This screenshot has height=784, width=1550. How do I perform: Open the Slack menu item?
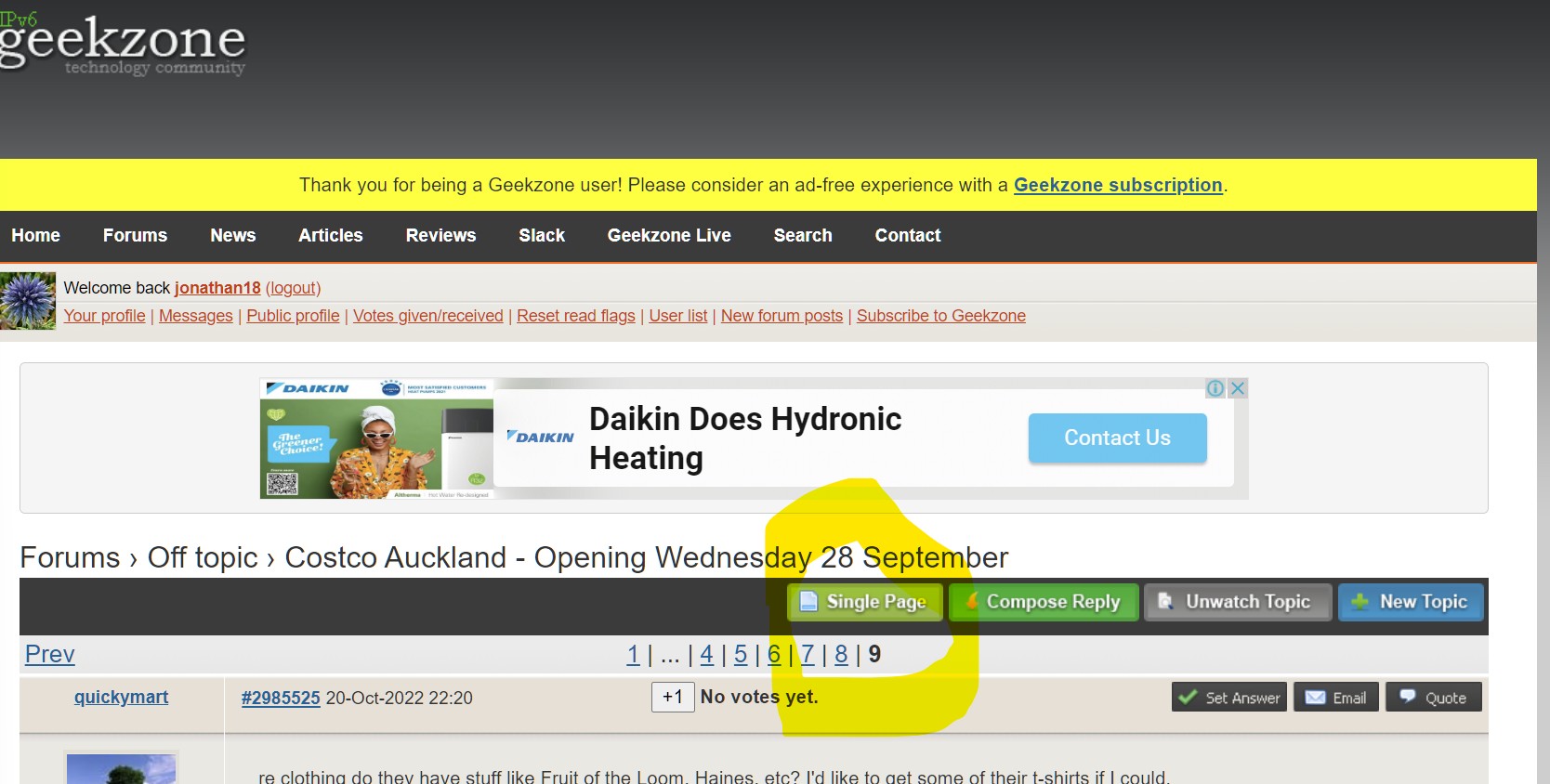pyautogui.click(x=542, y=236)
